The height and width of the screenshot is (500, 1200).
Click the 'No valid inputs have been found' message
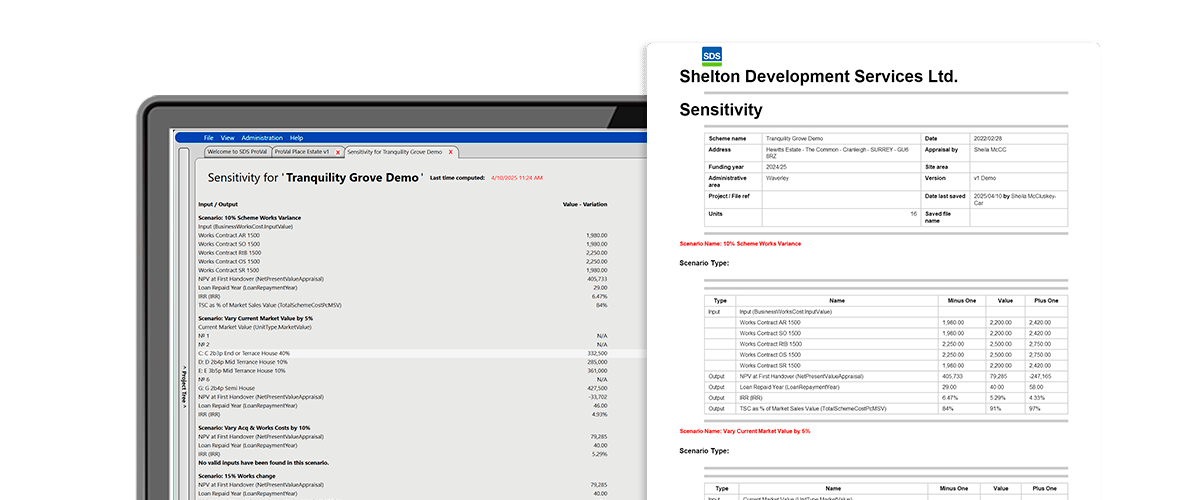264,463
